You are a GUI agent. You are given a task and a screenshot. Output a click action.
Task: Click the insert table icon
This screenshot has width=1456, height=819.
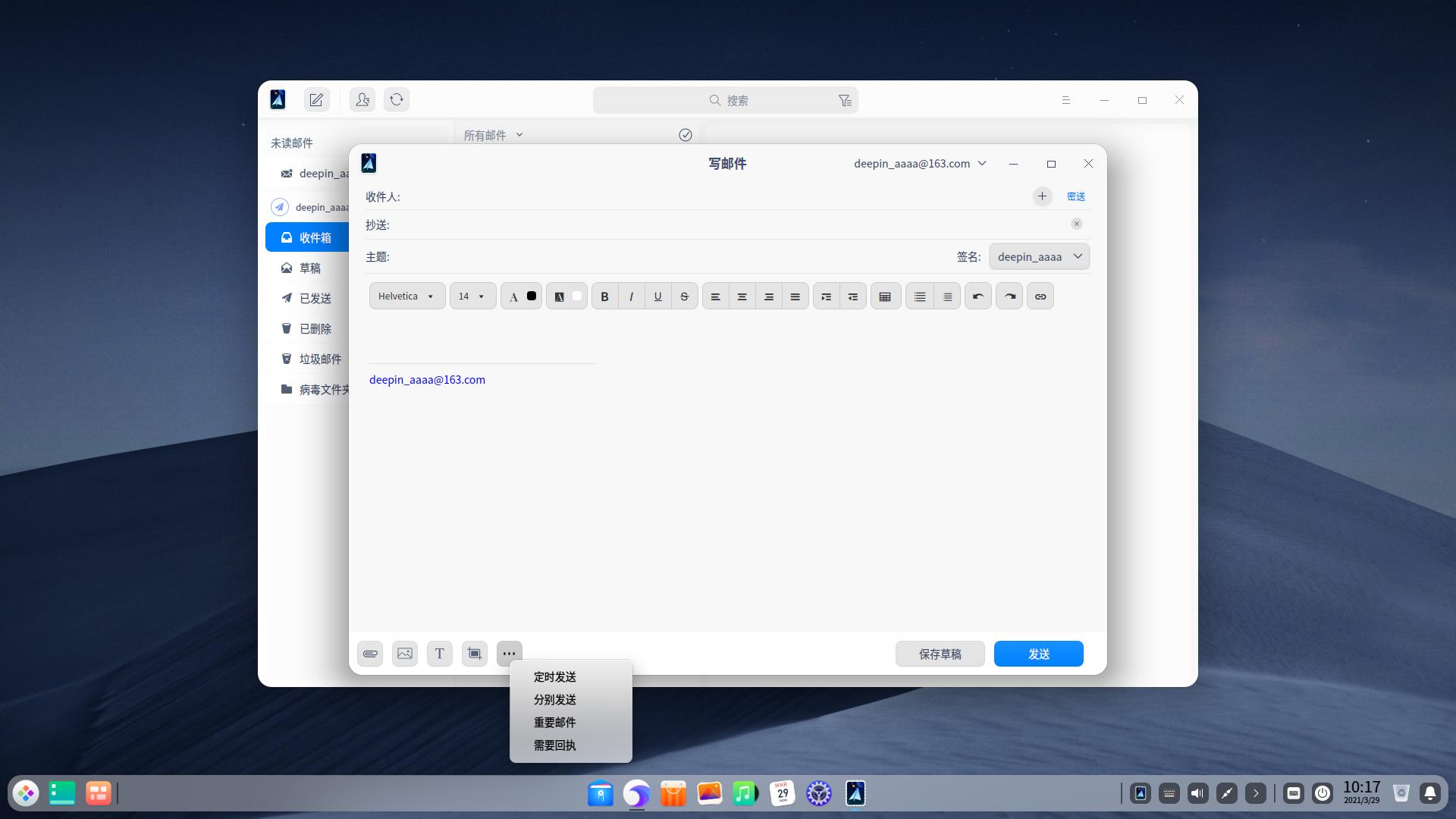885,296
